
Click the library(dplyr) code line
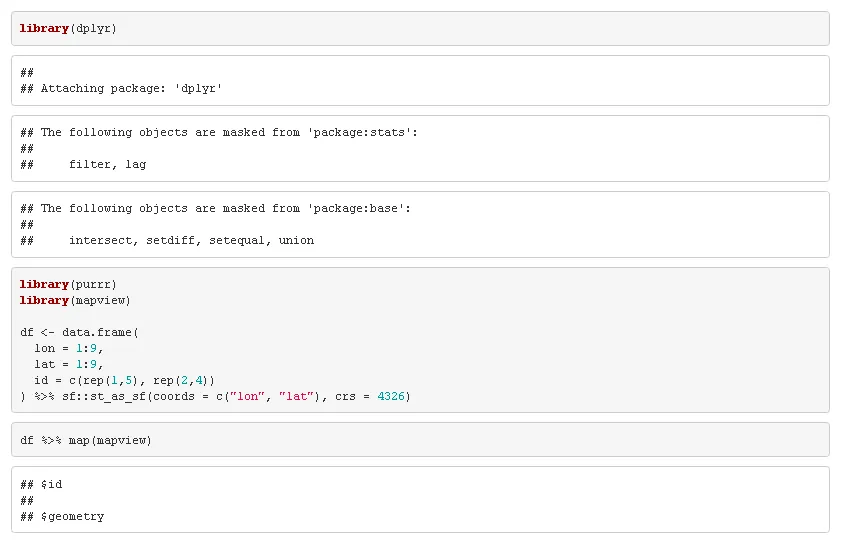(x=68, y=28)
